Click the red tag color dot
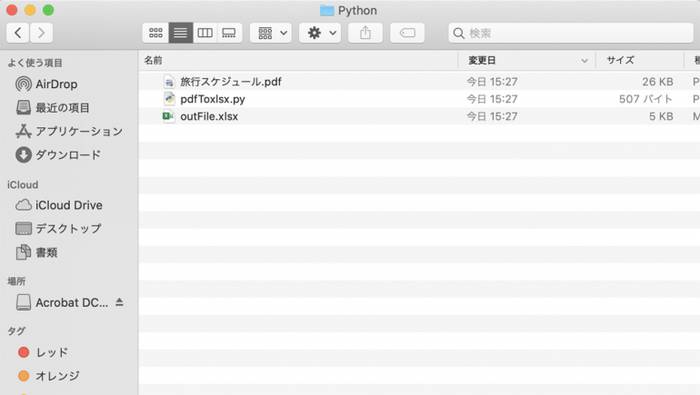Screen dimensions: 700x395 click(24, 353)
